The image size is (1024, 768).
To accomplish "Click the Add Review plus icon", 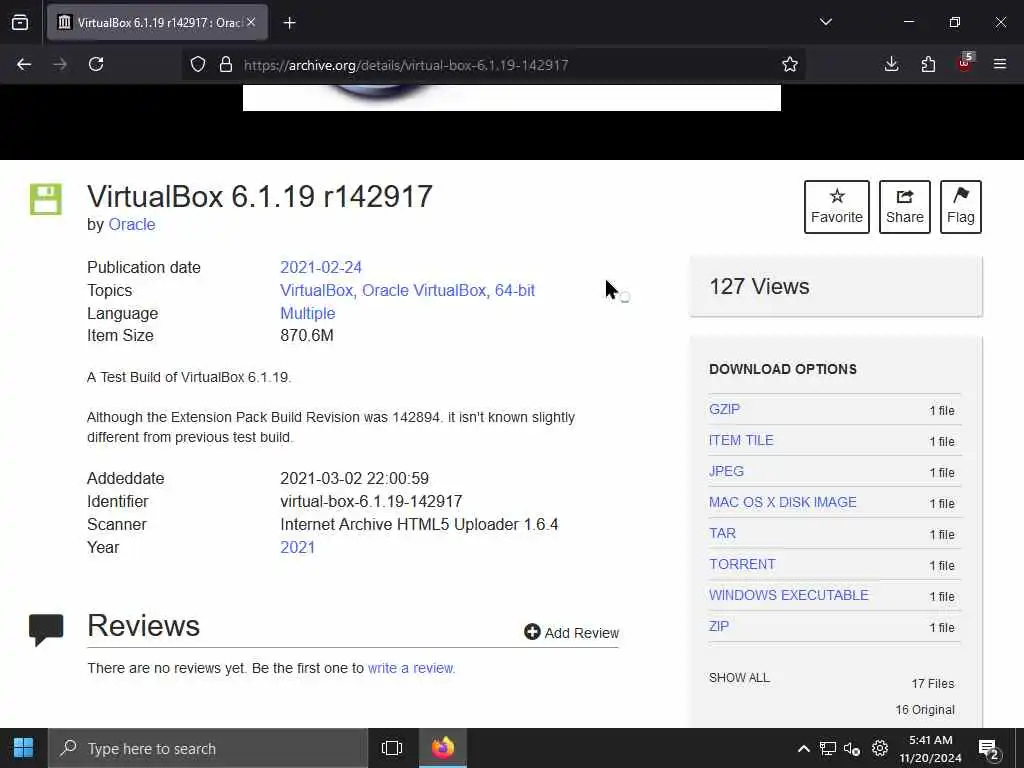I will coord(532,632).
